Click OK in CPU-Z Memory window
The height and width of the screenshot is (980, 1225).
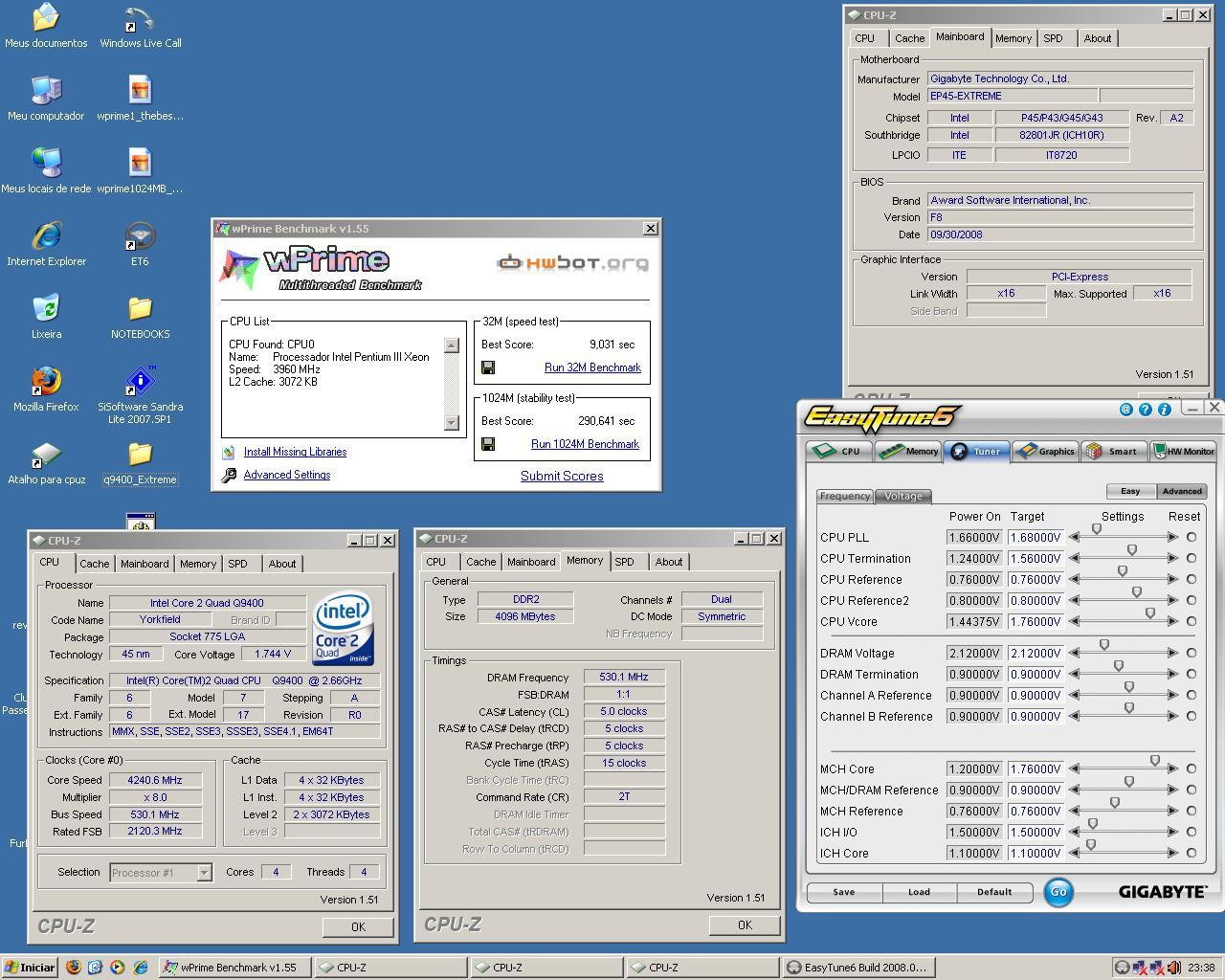click(745, 924)
